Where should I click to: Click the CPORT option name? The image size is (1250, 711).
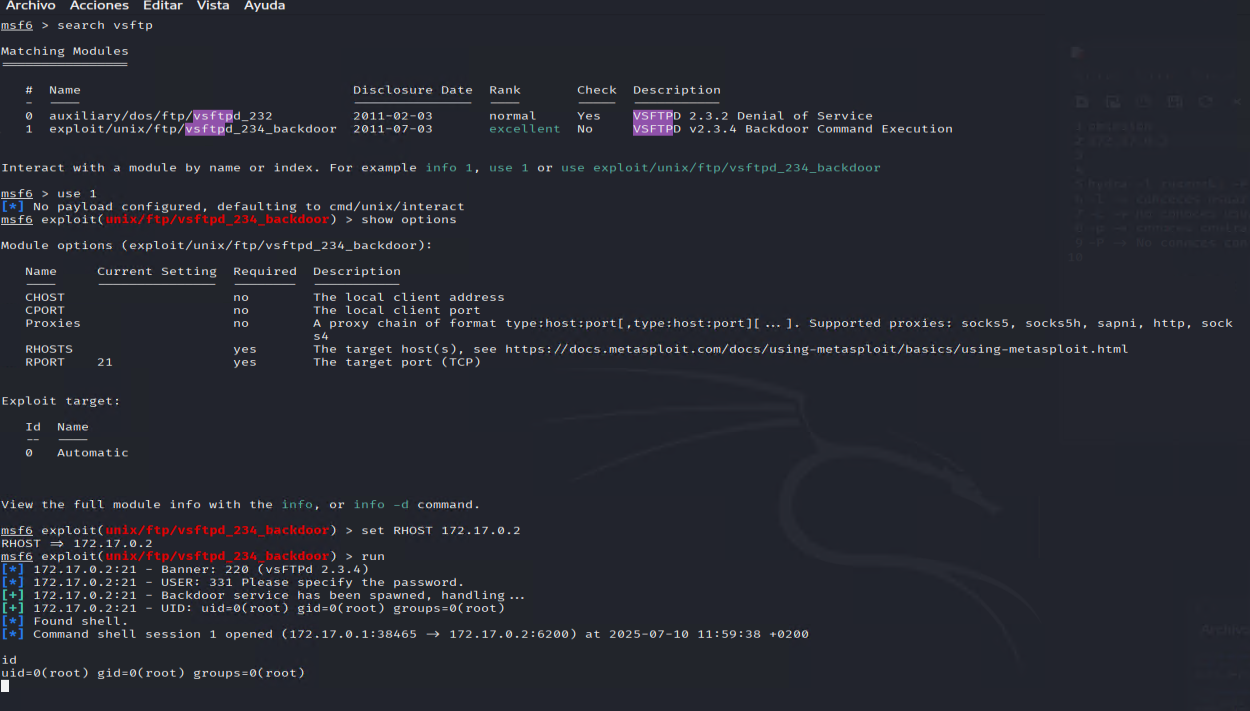[45, 310]
